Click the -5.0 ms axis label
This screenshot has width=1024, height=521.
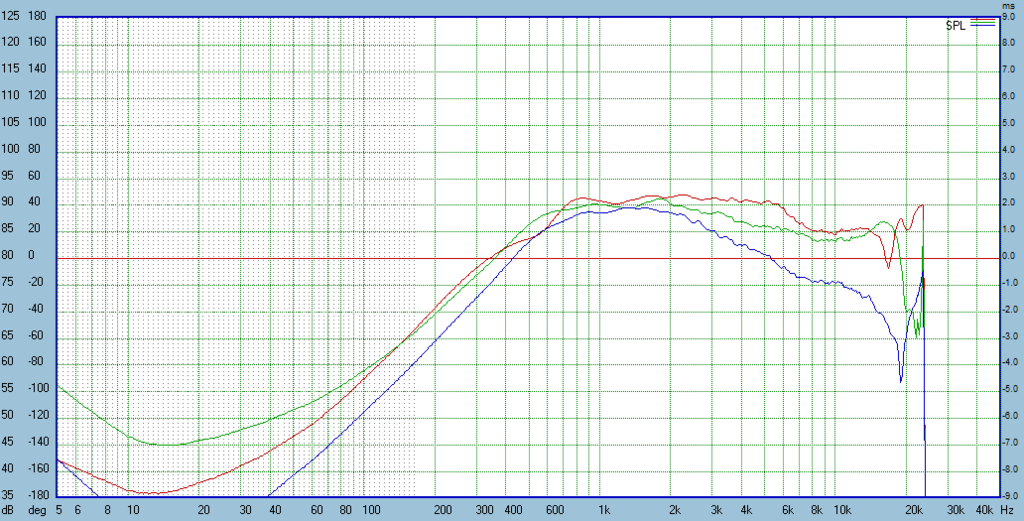pyautogui.click(x=1009, y=389)
